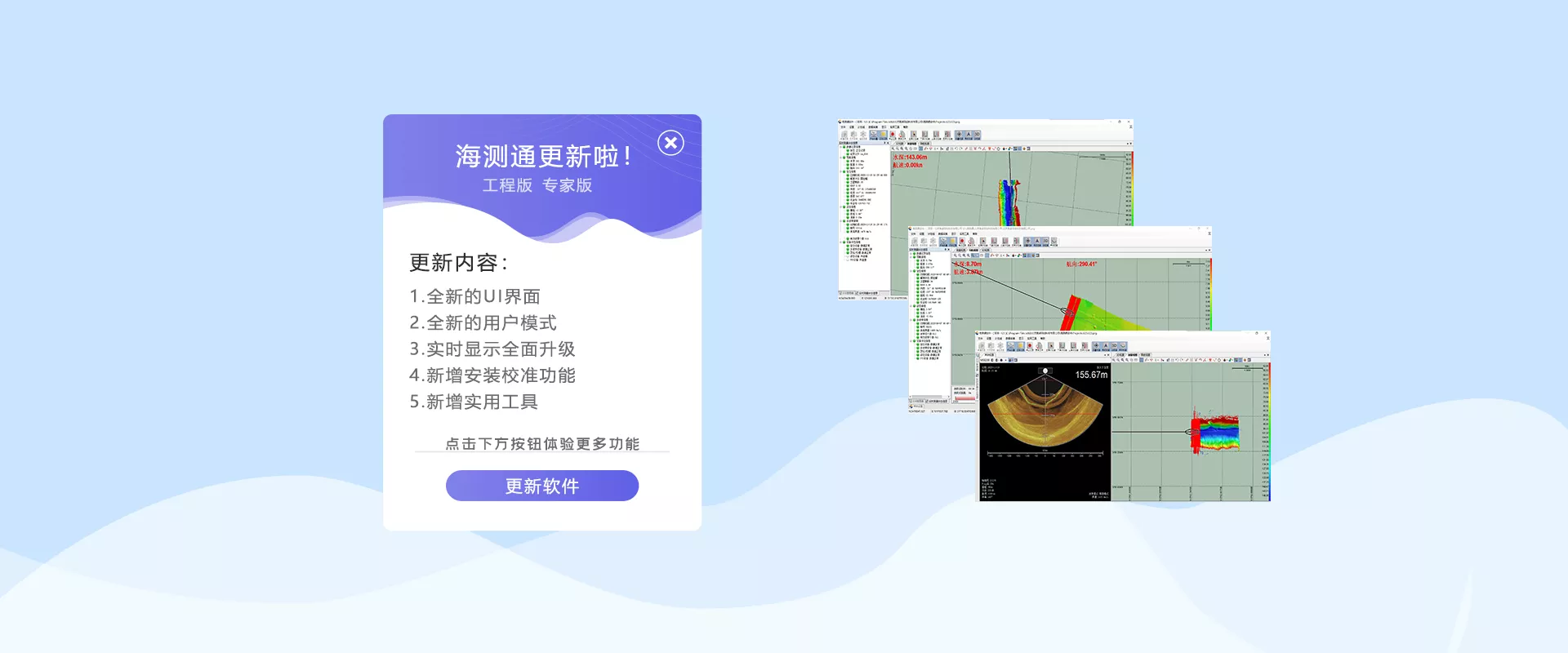Click the yellow highlighted icon in front window toolbar
This screenshot has height=653, width=1568.
pos(1019,346)
